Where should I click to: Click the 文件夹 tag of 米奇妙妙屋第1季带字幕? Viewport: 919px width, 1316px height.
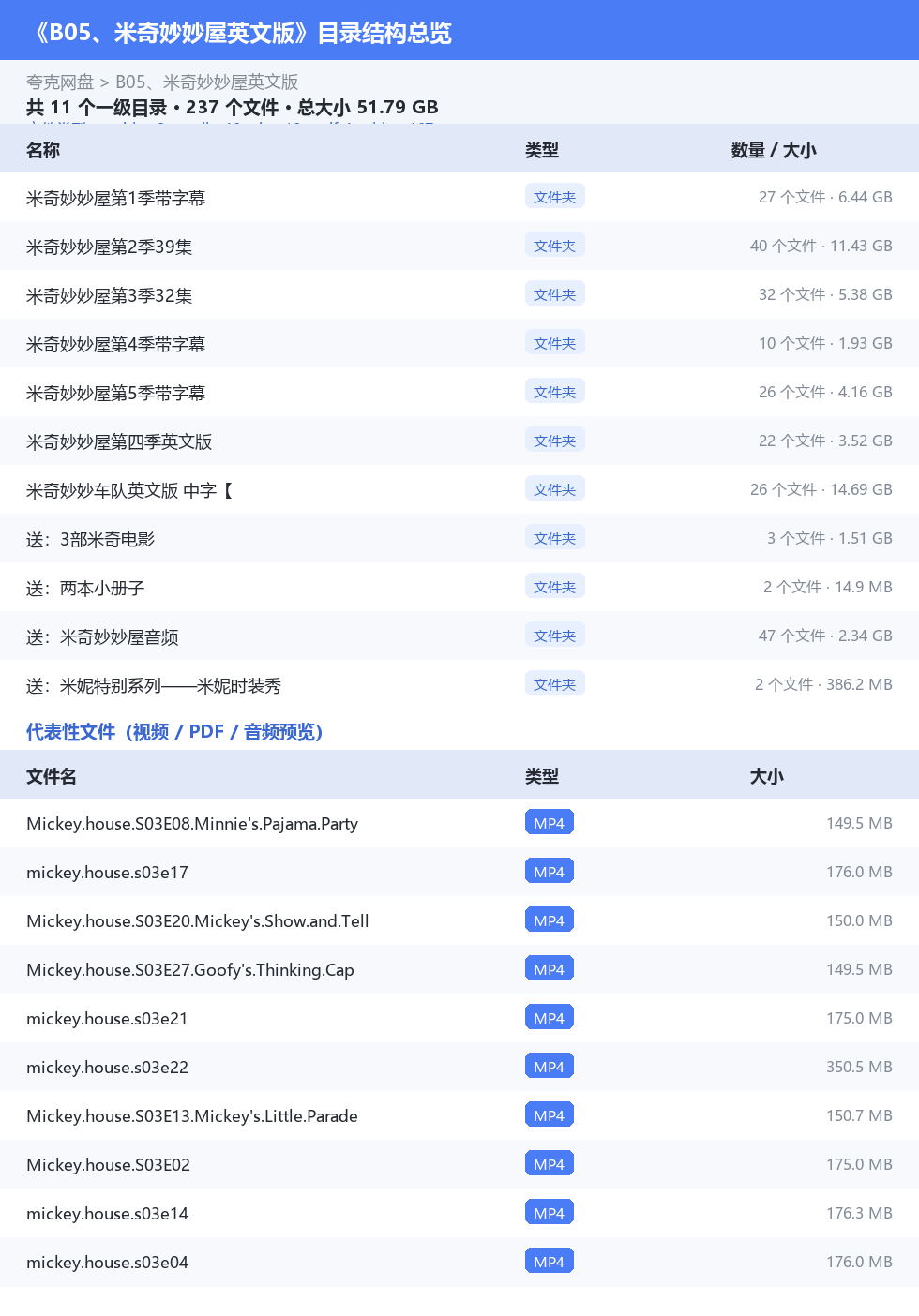click(555, 196)
